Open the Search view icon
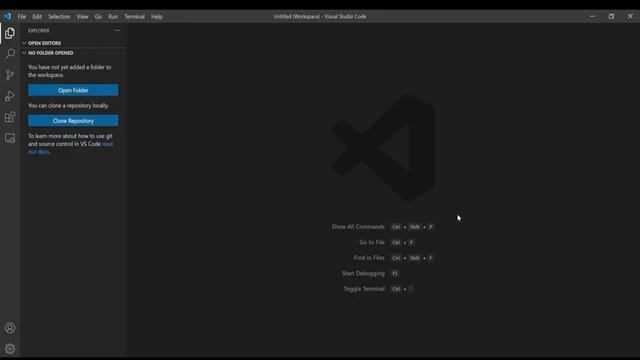Screen dimensions: 640x360 tap(10, 54)
